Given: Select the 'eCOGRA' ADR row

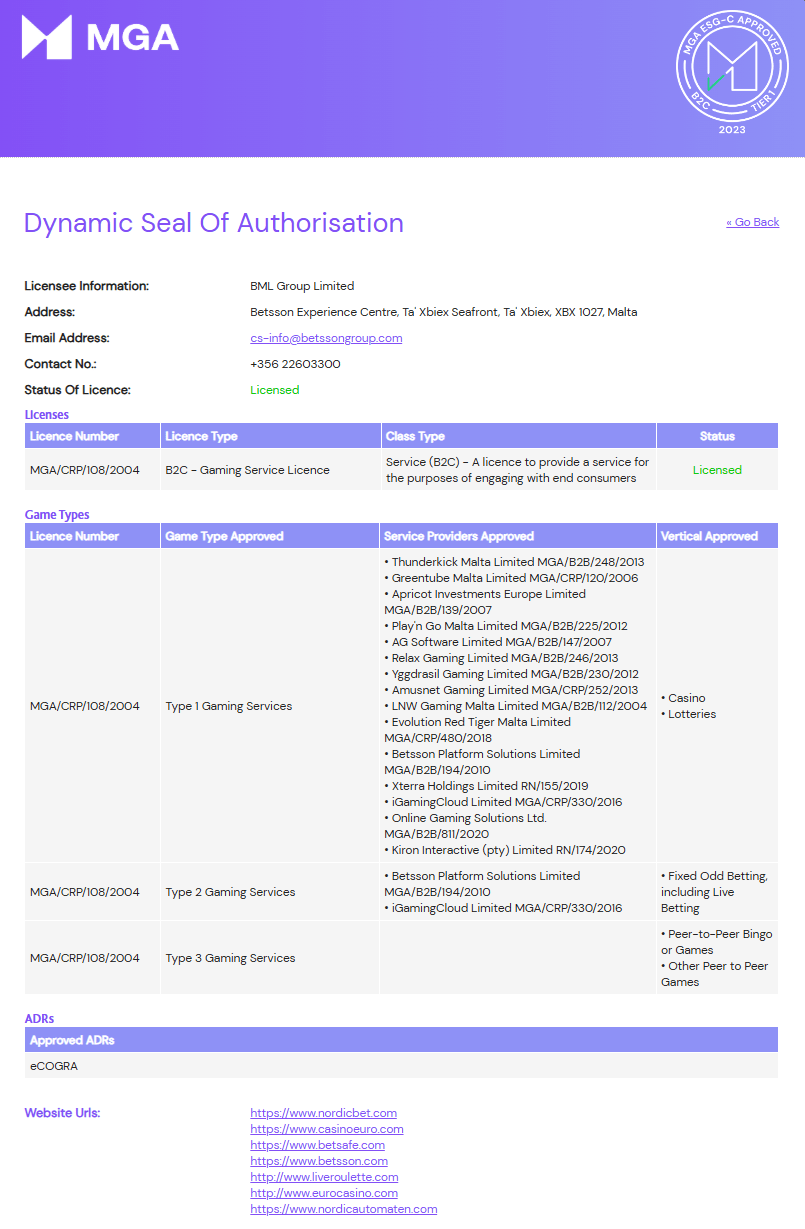Looking at the screenshot, I should [x=401, y=1066].
